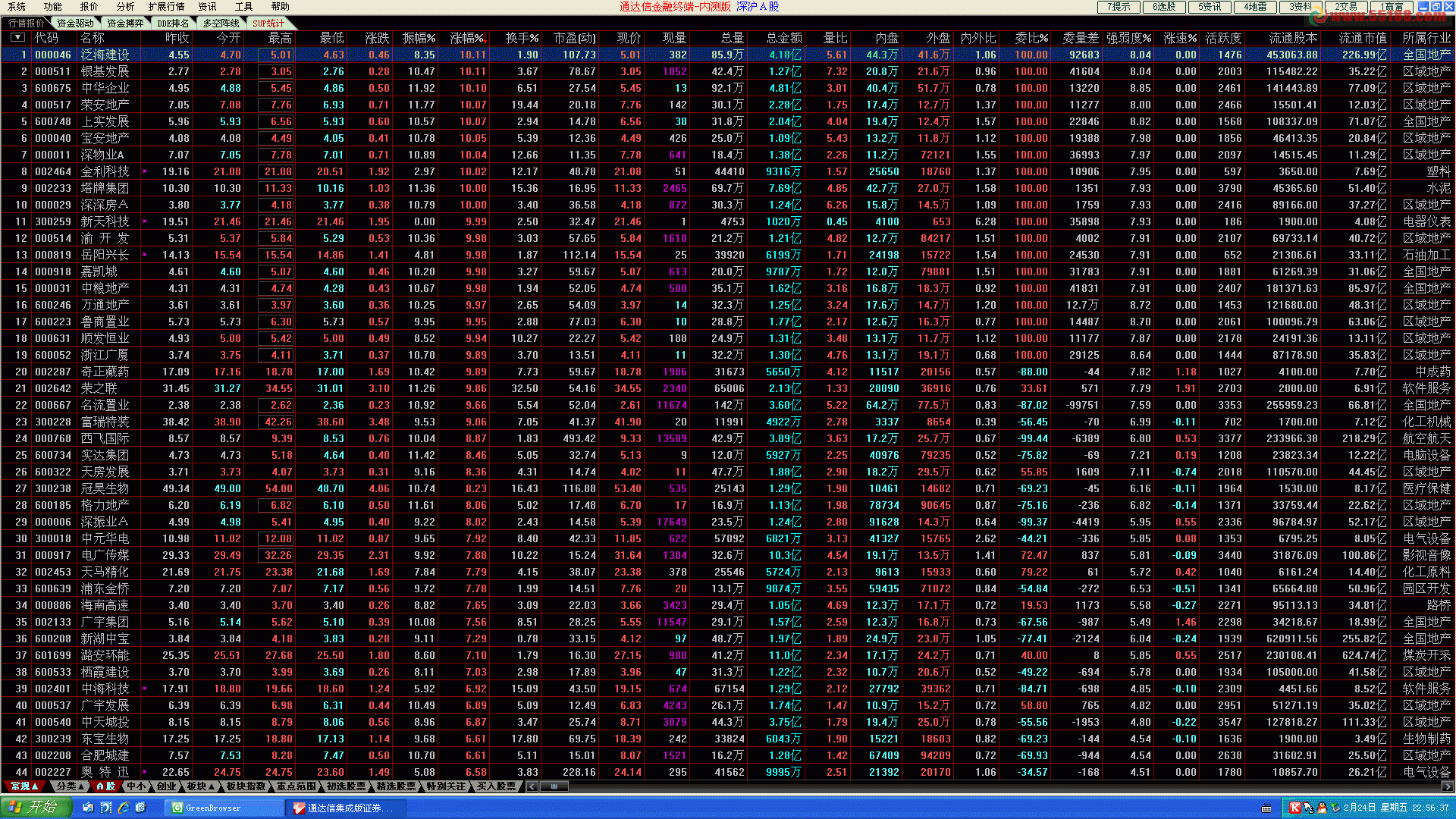The height and width of the screenshot is (819, 1456).
Task: Open the 功能 menu
Action: pyautogui.click(x=52, y=7)
